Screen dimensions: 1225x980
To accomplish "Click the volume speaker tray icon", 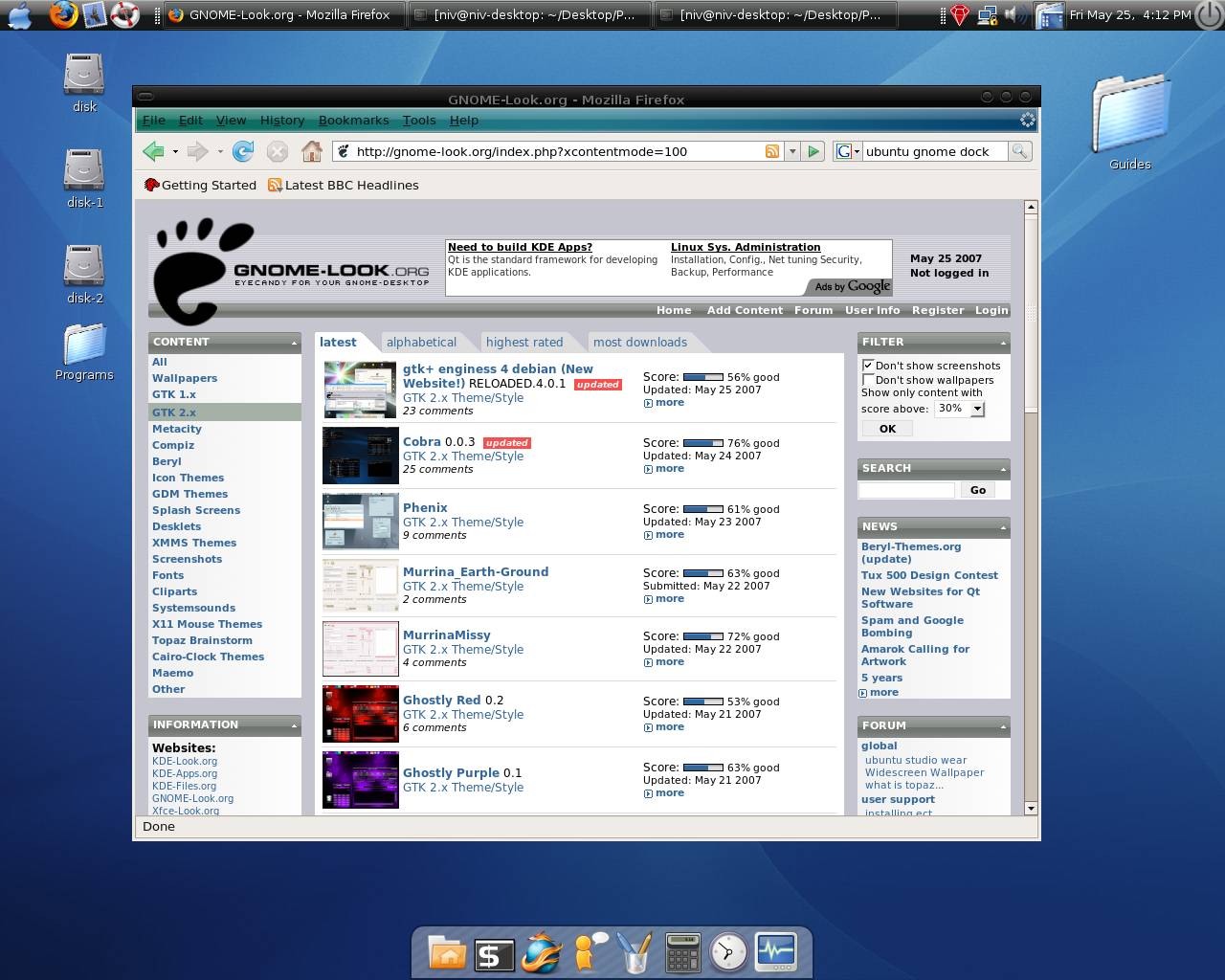I will point(1016,14).
